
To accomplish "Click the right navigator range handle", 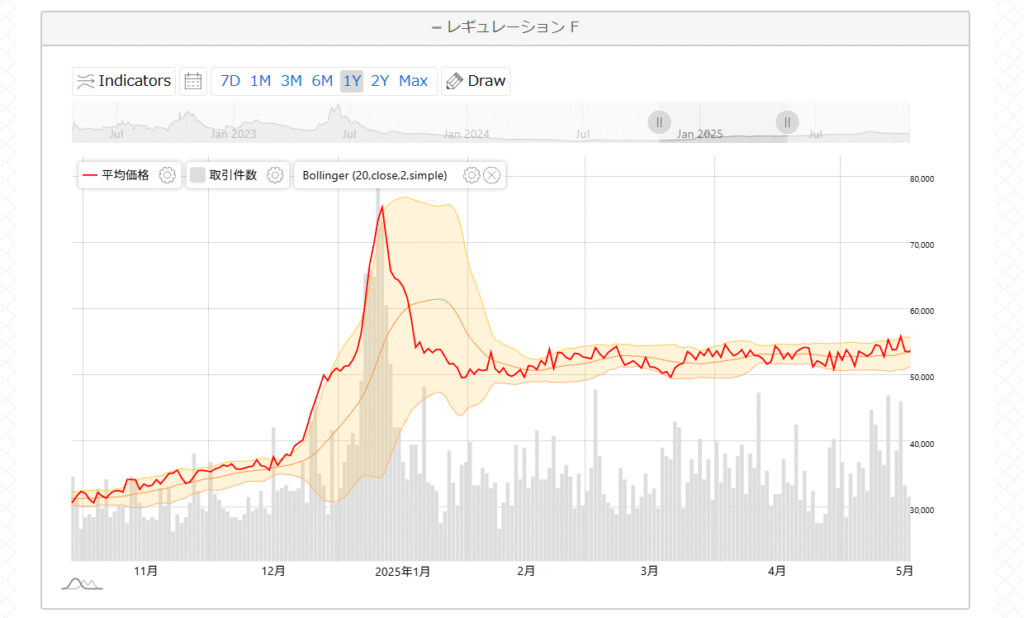I will coord(787,122).
